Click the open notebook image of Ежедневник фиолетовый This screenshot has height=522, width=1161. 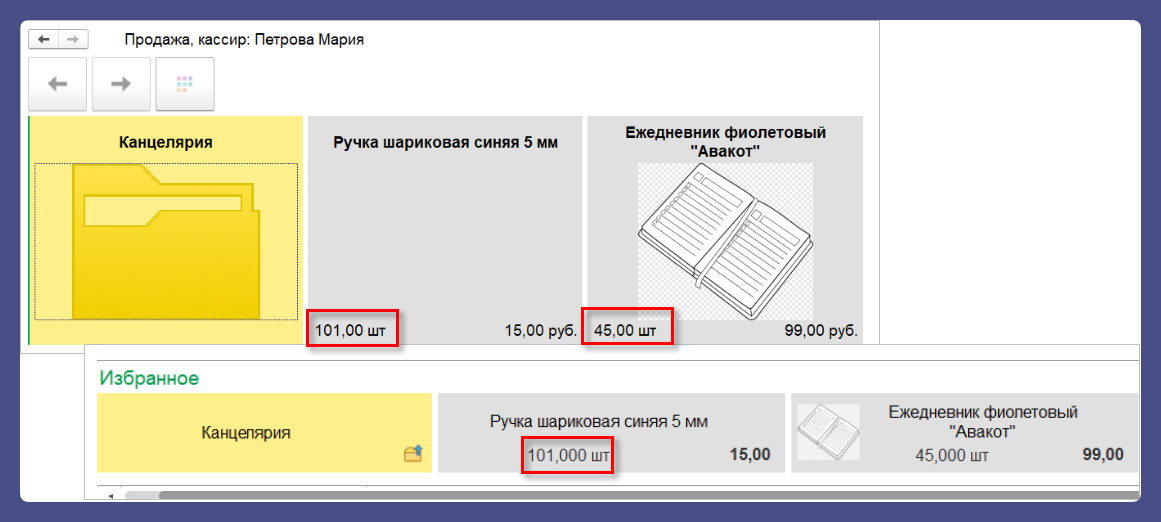[x=725, y=241]
